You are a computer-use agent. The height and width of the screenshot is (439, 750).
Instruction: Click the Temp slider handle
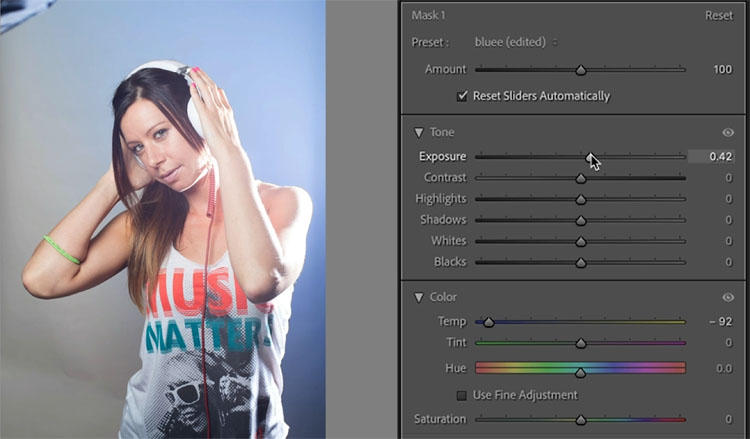coord(488,322)
